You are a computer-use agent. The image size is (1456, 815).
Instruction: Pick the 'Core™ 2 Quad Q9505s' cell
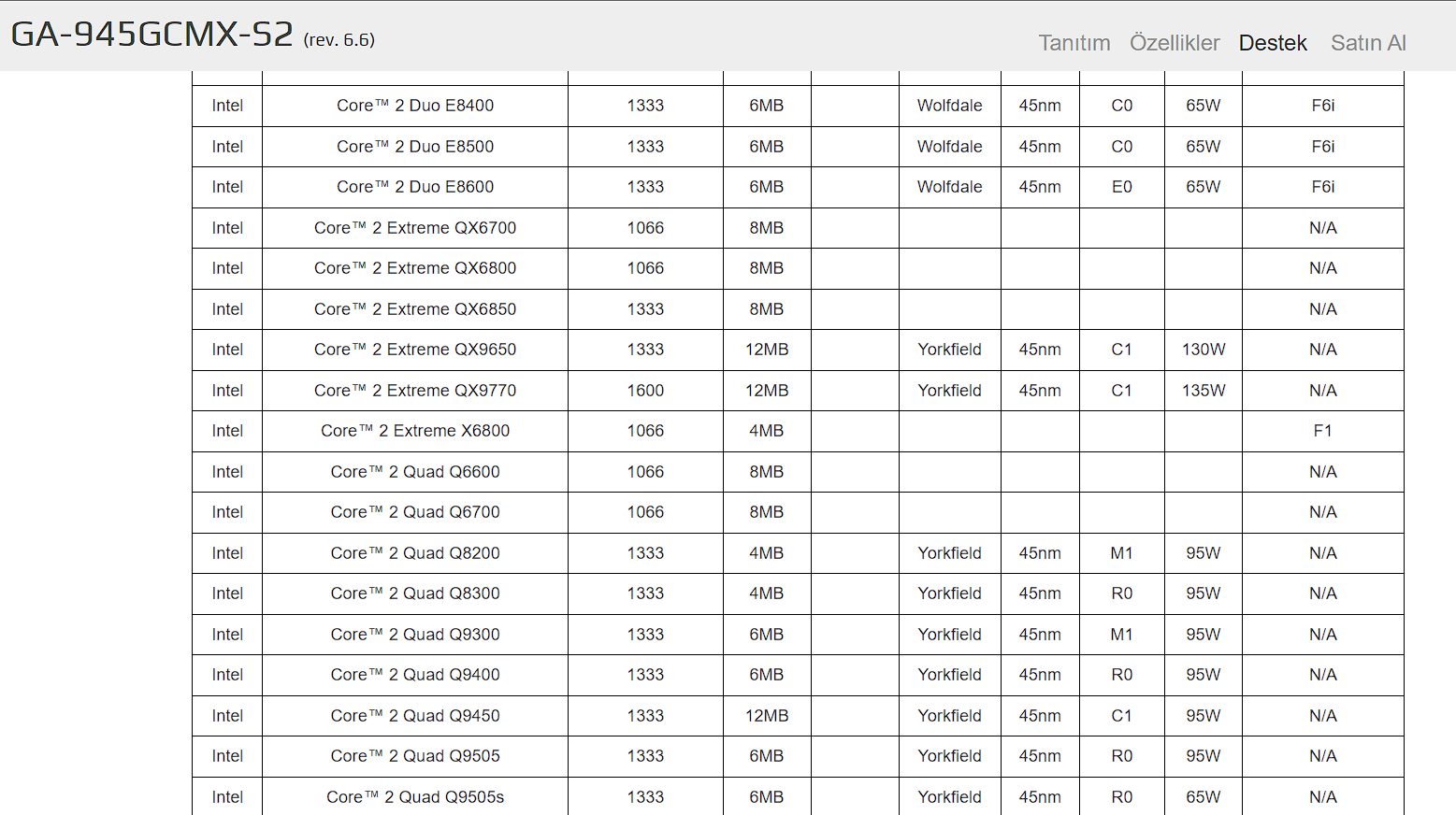click(x=415, y=797)
